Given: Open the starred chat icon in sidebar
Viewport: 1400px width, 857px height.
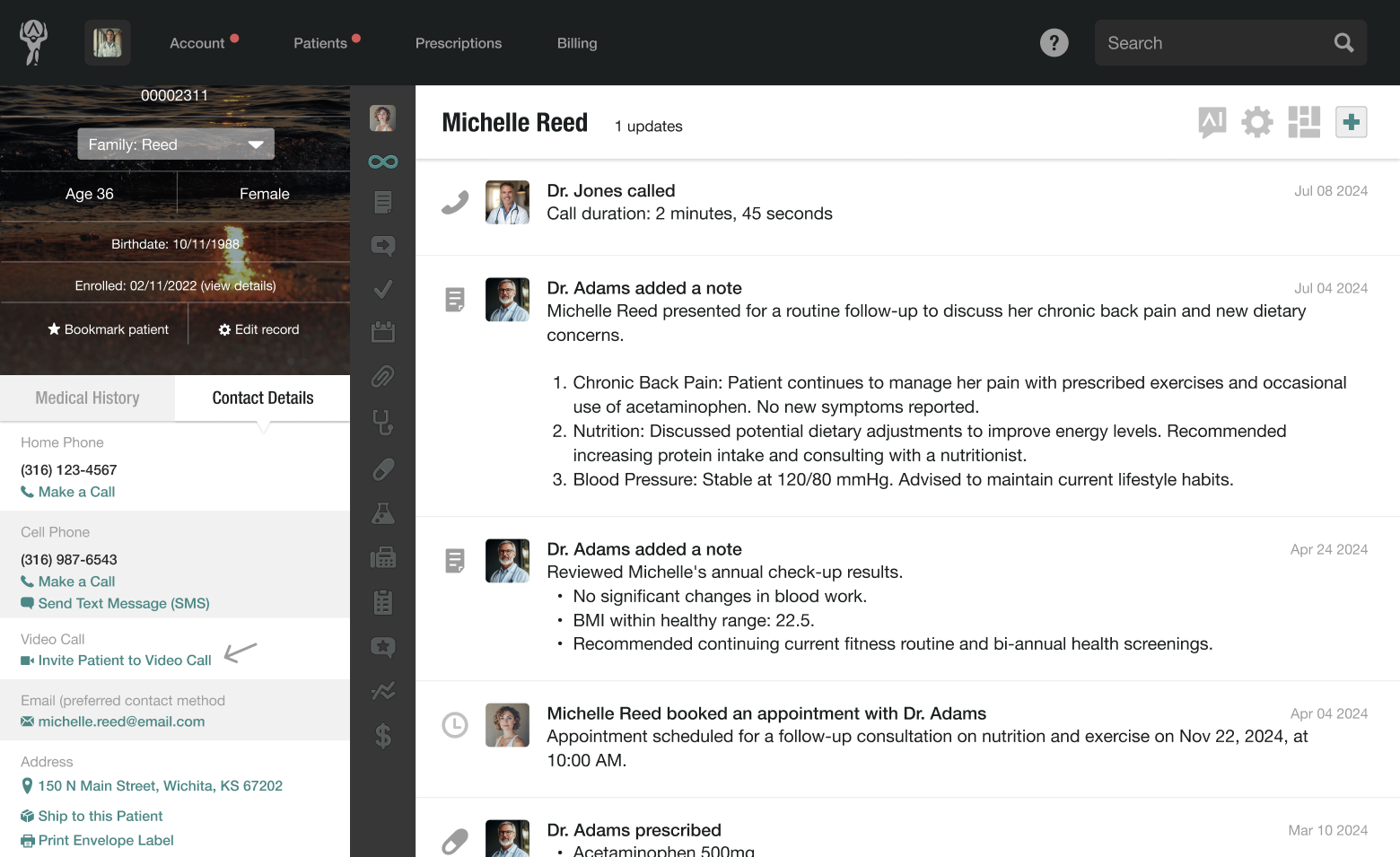Looking at the screenshot, I should click(x=383, y=647).
